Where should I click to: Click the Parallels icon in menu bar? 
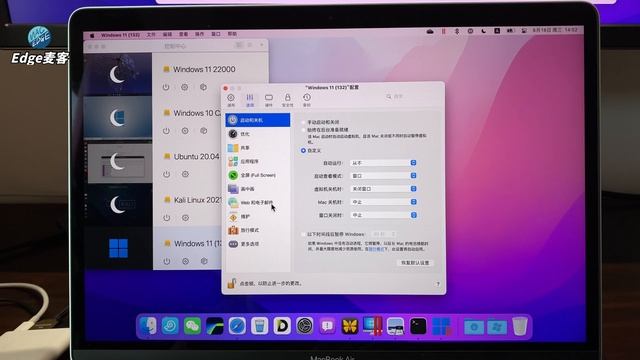[444, 31]
